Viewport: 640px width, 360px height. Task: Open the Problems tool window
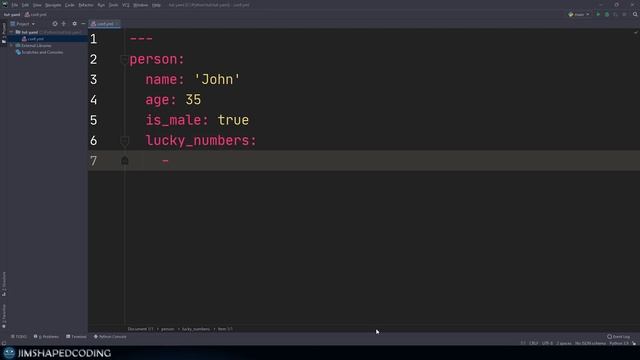[x=46, y=337]
